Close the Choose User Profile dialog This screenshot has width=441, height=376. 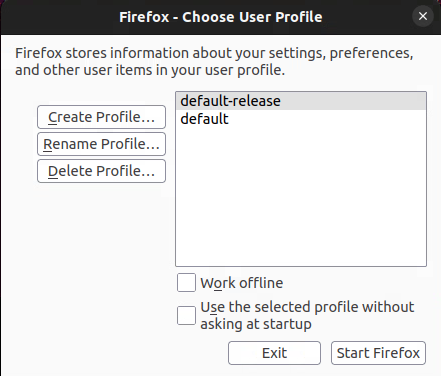coord(423,16)
